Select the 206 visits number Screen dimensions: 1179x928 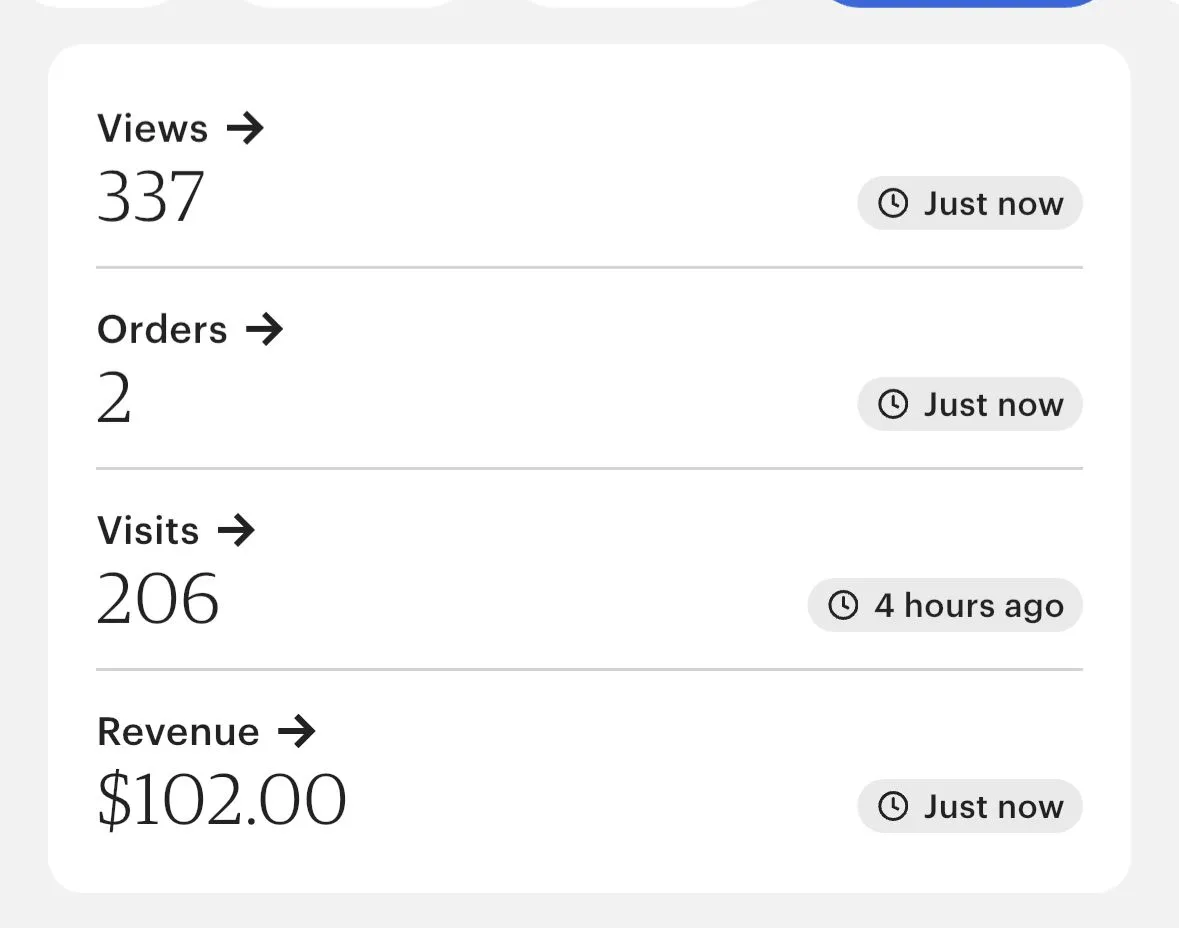tap(158, 599)
